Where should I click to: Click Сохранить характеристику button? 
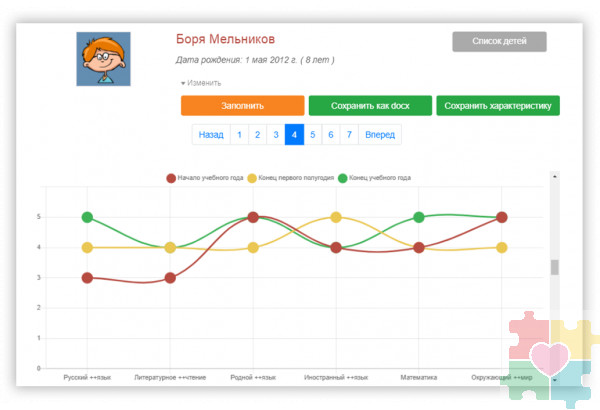[x=497, y=106]
